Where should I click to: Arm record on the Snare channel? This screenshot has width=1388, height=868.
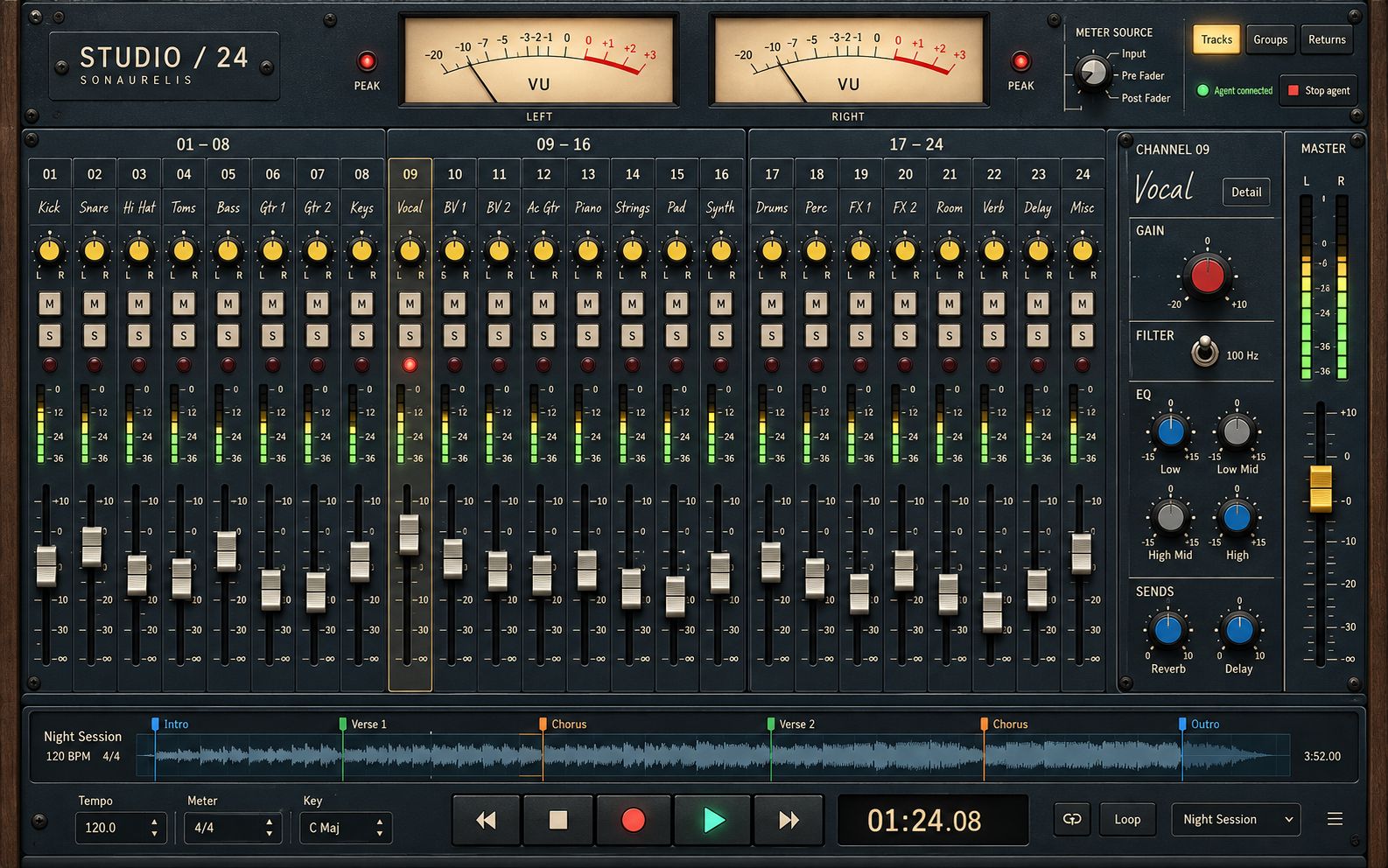tap(95, 365)
